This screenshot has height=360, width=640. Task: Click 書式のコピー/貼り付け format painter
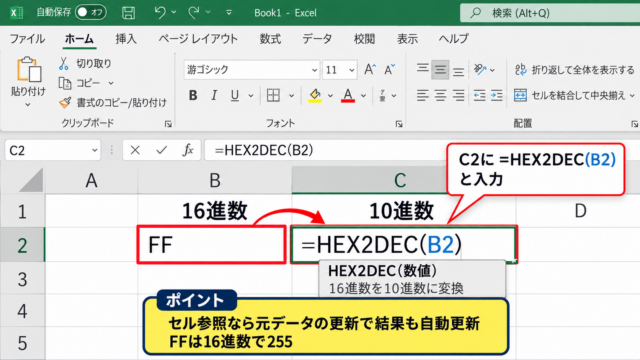point(113,102)
